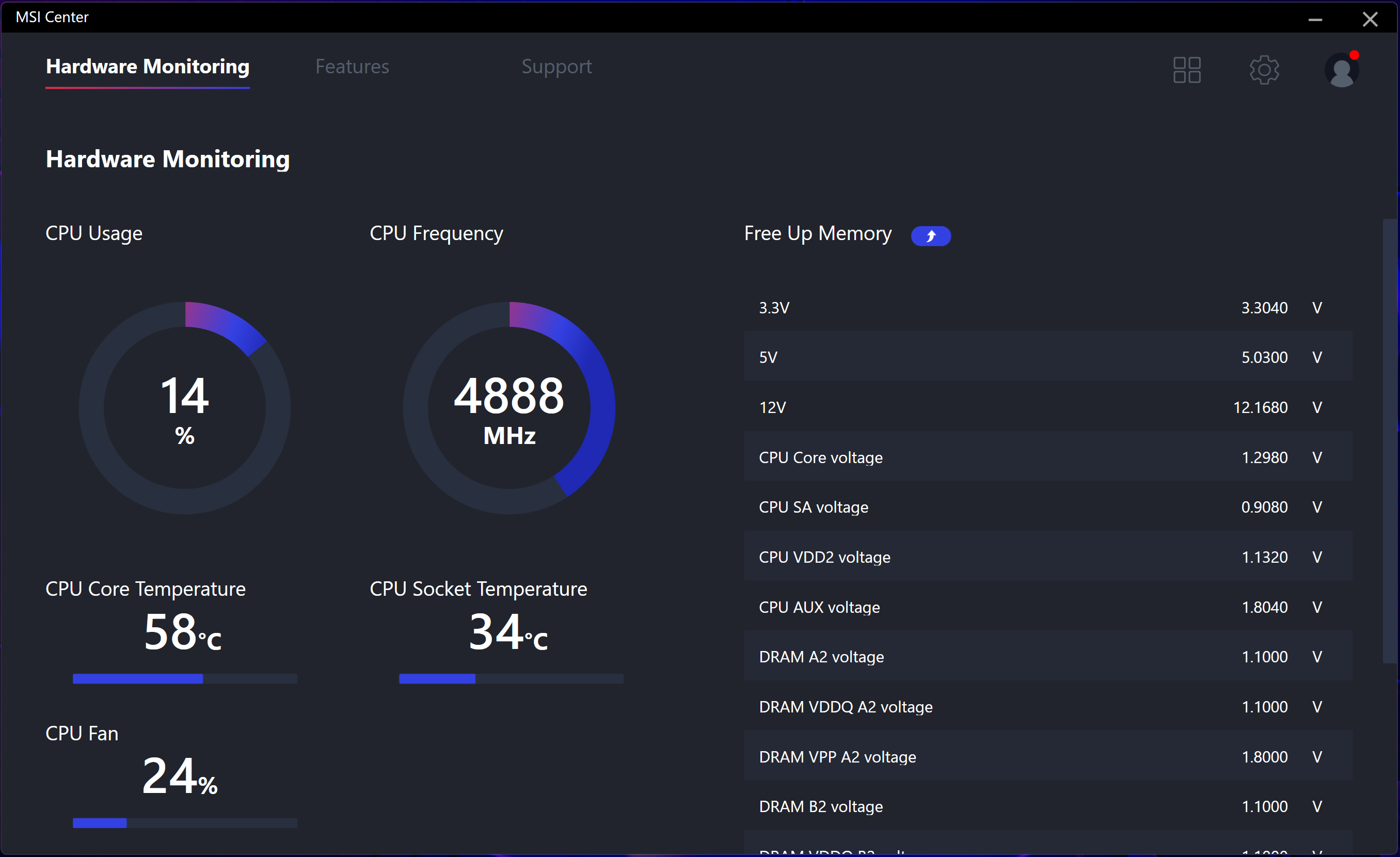Select the 12V voltage row
1400x857 pixels.
(x=1048, y=407)
